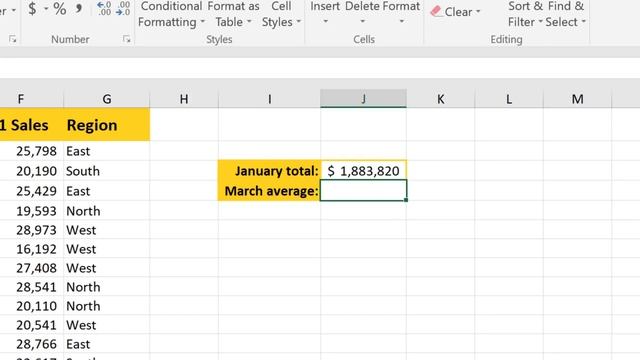This screenshot has height=360, width=640.
Task: Select the cell with 25,429
Action: 32,191
